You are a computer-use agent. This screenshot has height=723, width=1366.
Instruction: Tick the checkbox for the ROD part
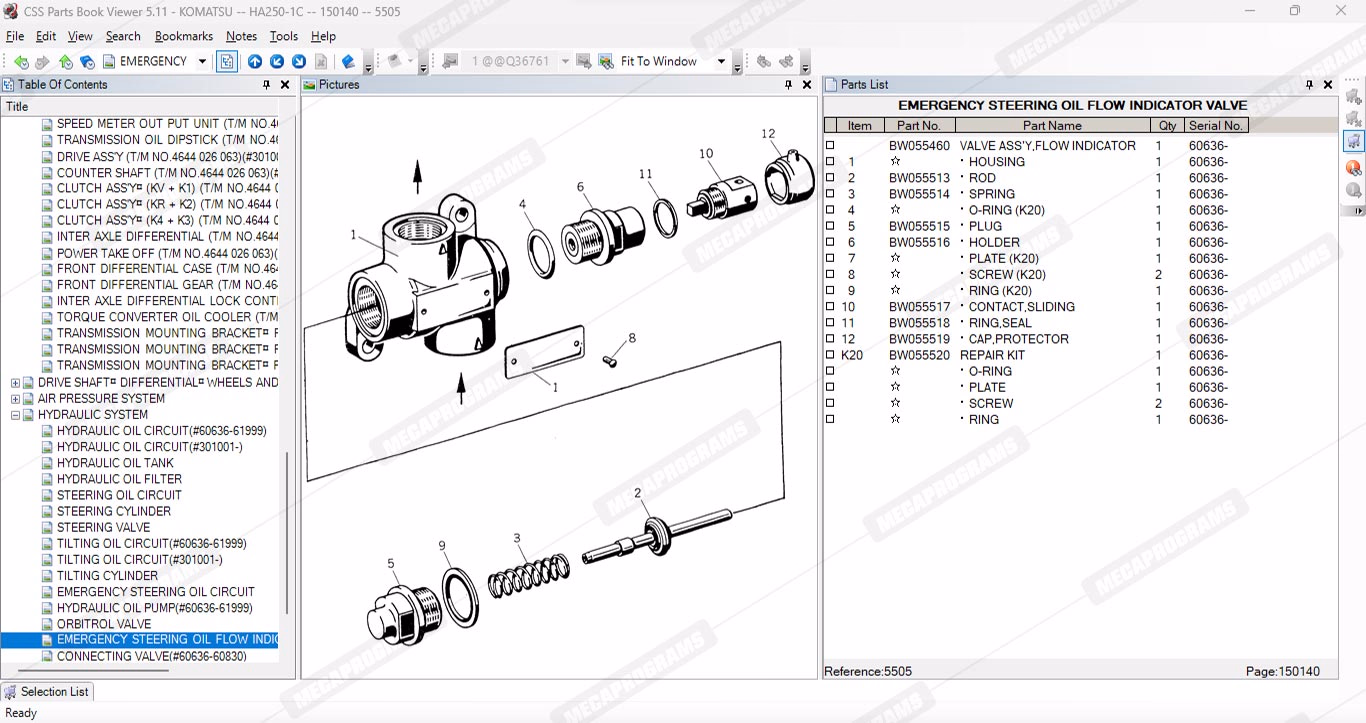830,178
